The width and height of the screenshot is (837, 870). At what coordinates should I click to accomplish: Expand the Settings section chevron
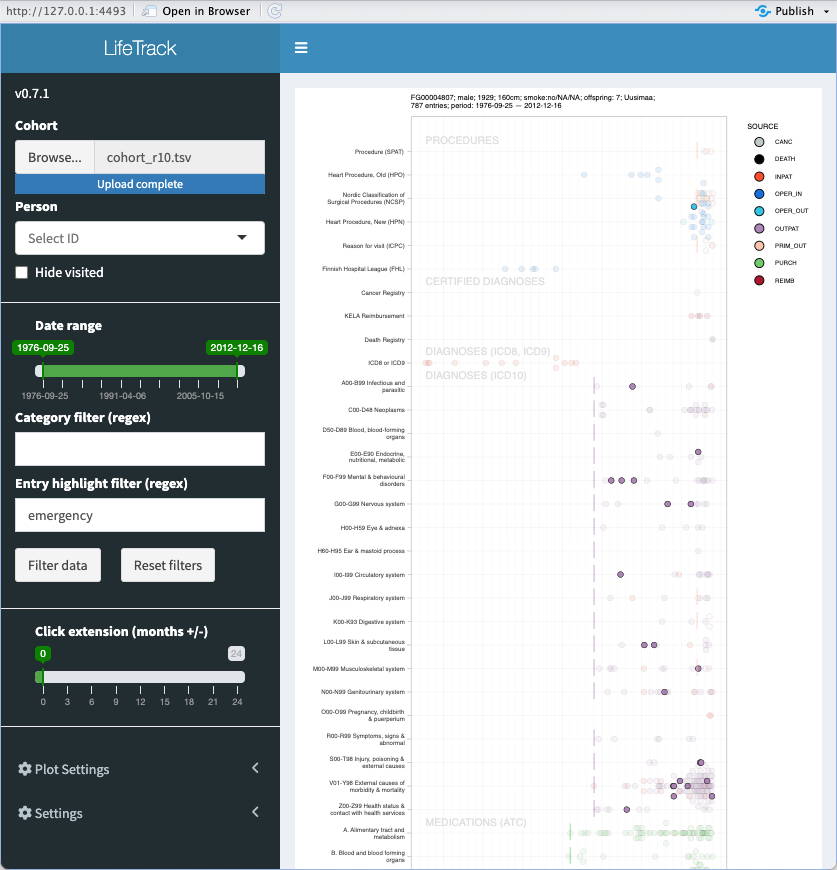click(x=255, y=812)
